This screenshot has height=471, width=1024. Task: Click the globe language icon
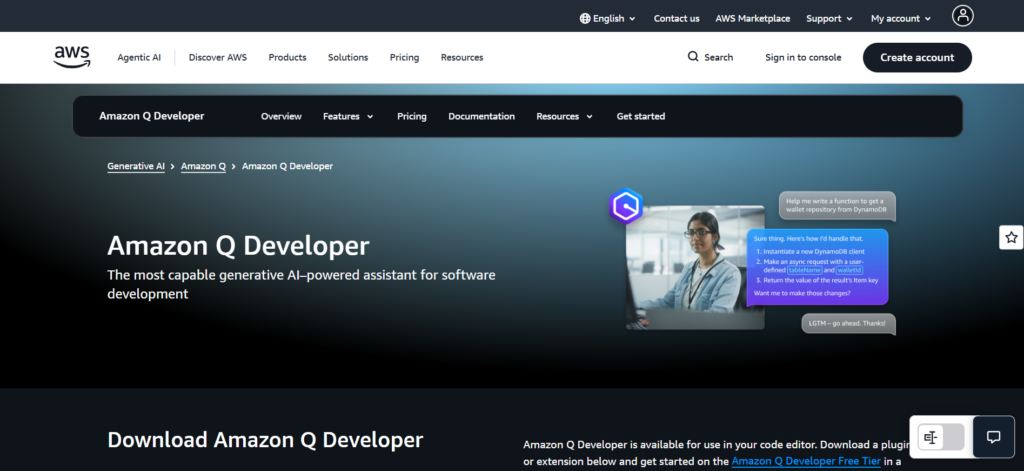pos(585,18)
